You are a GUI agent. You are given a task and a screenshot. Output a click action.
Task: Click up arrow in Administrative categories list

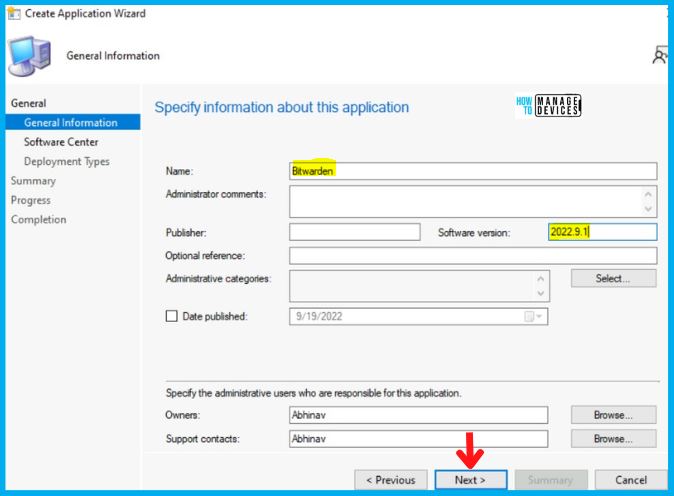(x=541, y=279)
